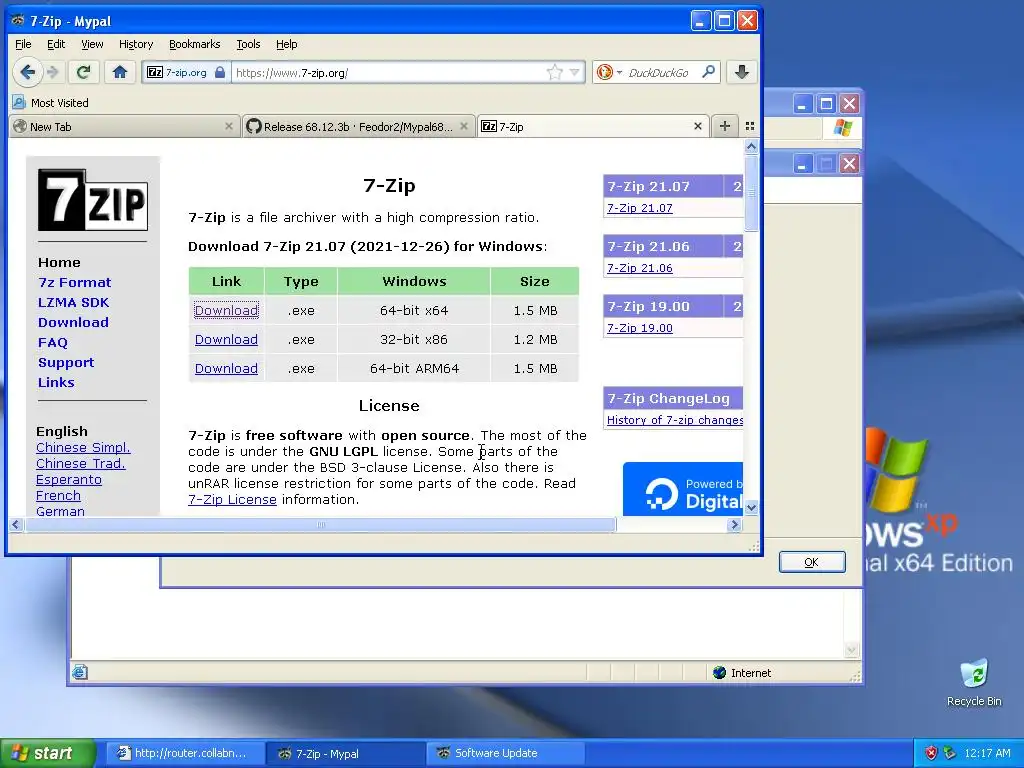Click OK in the background dialog
The width and height of the screenshot is (1024, 768).
click(812, 562)
